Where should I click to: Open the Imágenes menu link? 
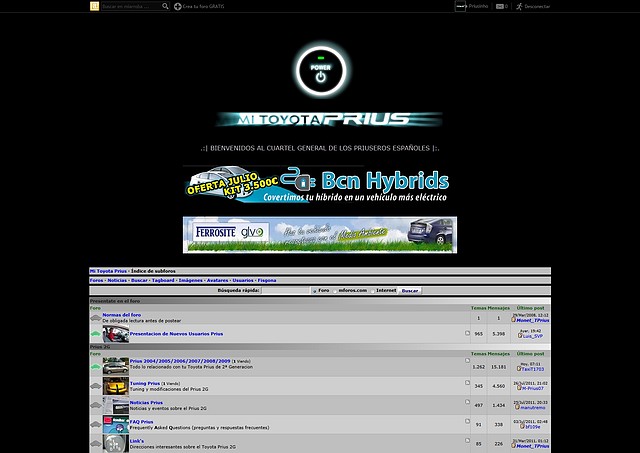(x=190, y=280)
